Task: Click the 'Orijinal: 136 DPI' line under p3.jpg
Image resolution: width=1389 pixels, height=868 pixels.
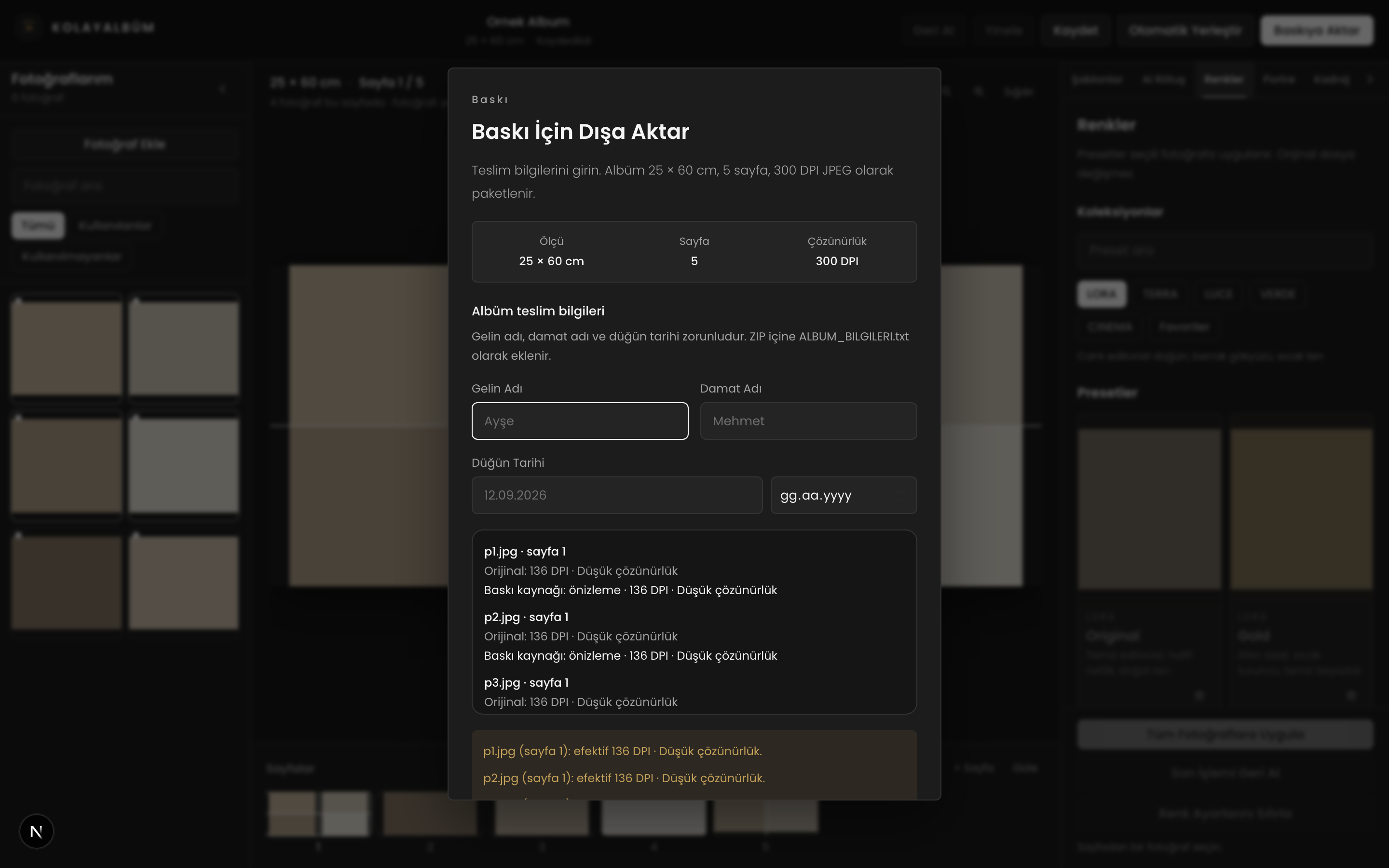Action: point(580,702)
